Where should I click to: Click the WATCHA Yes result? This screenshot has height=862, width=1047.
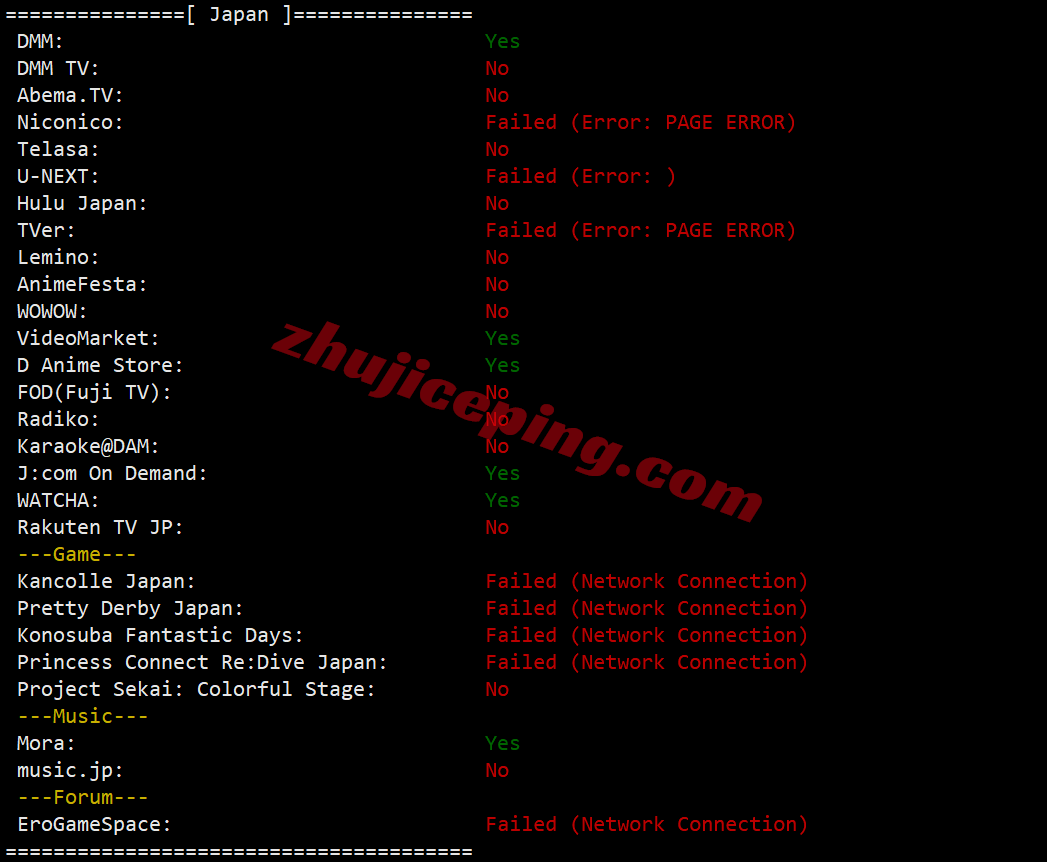[502, 500]
